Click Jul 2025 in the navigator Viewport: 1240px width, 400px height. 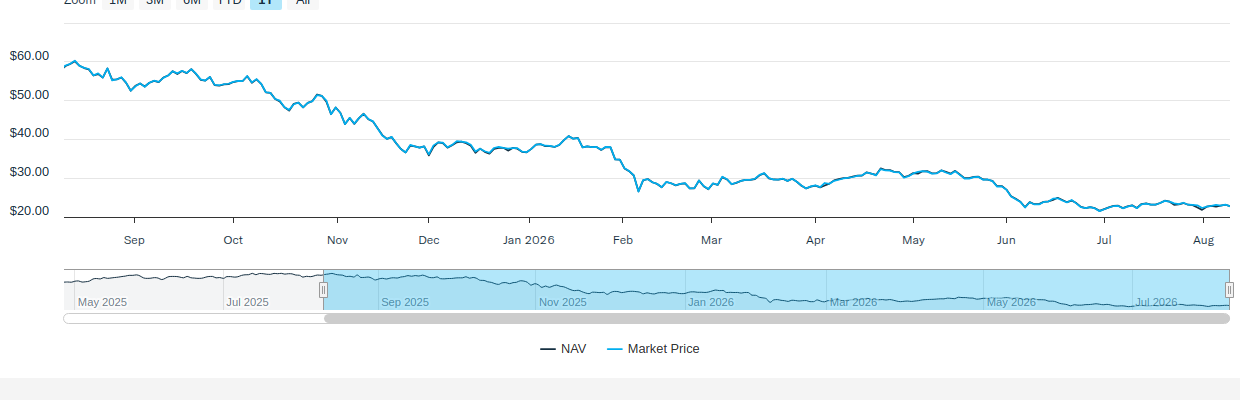click(247, 302)
